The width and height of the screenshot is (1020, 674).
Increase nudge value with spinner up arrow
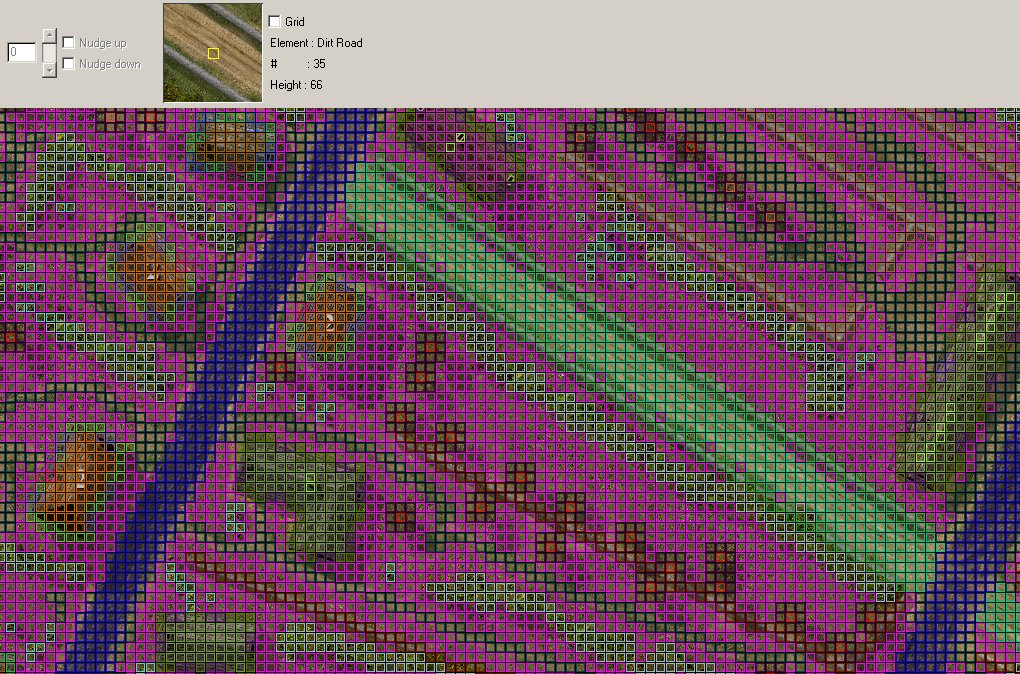pyautogui.click(x=49, y=35)
